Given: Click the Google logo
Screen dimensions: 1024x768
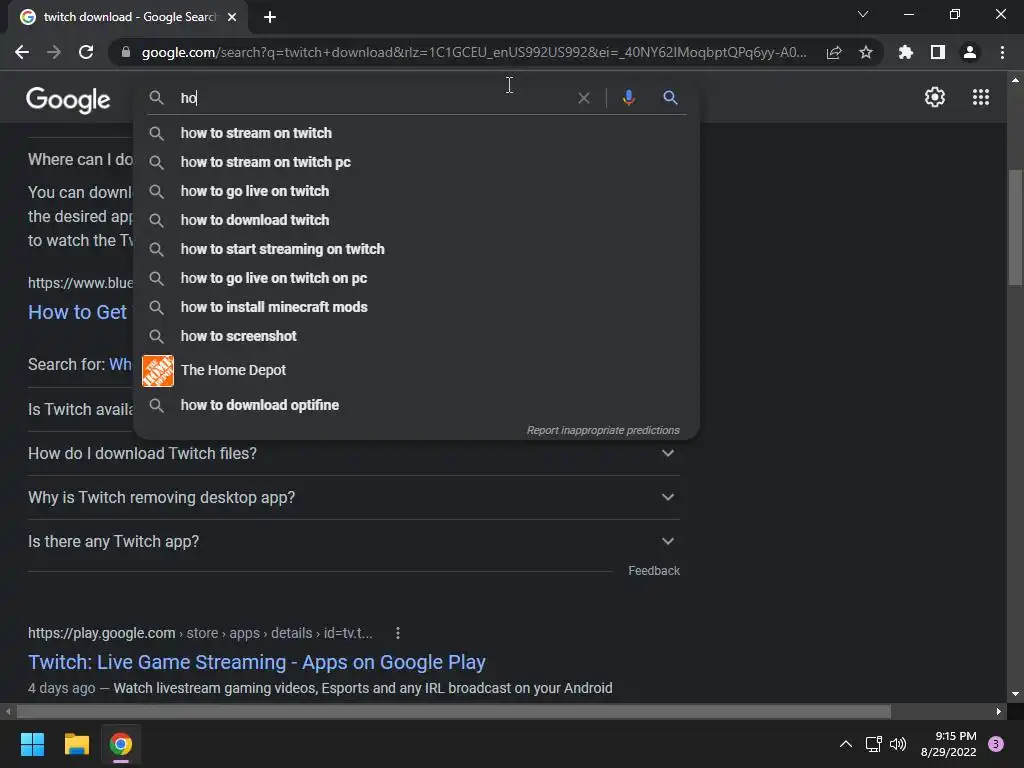Looking at the screenshot, I should 68,100.
